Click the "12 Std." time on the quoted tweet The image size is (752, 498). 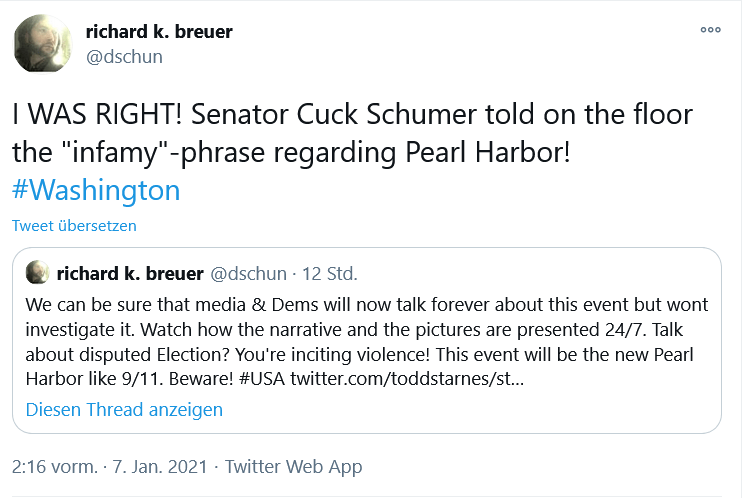(x=329, y=273)
